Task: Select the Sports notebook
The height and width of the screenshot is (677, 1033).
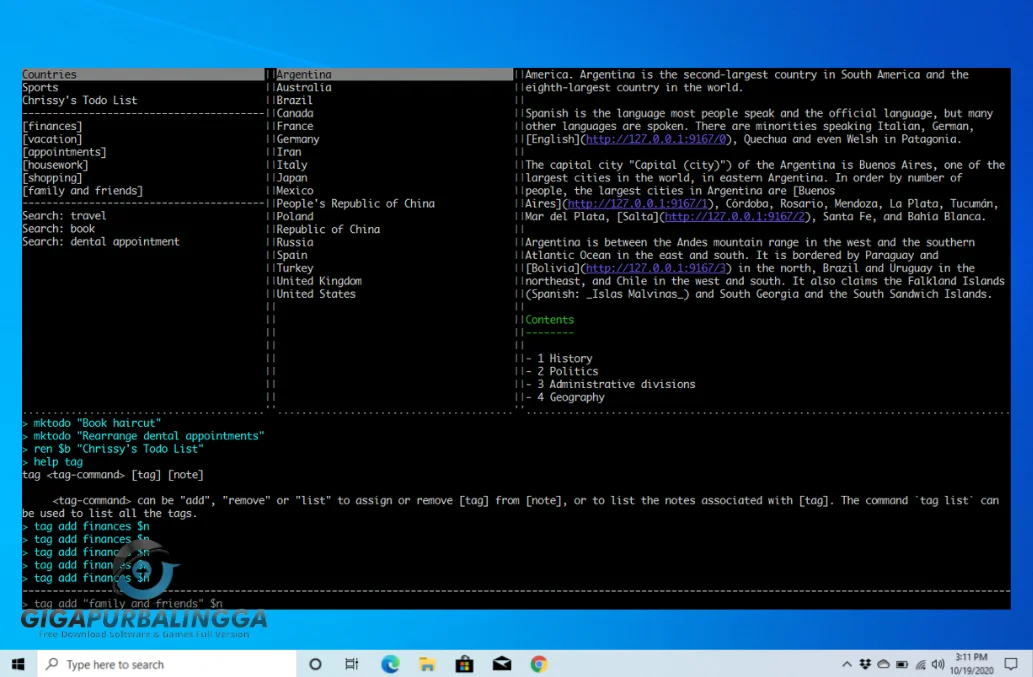Action: point(40,88)
